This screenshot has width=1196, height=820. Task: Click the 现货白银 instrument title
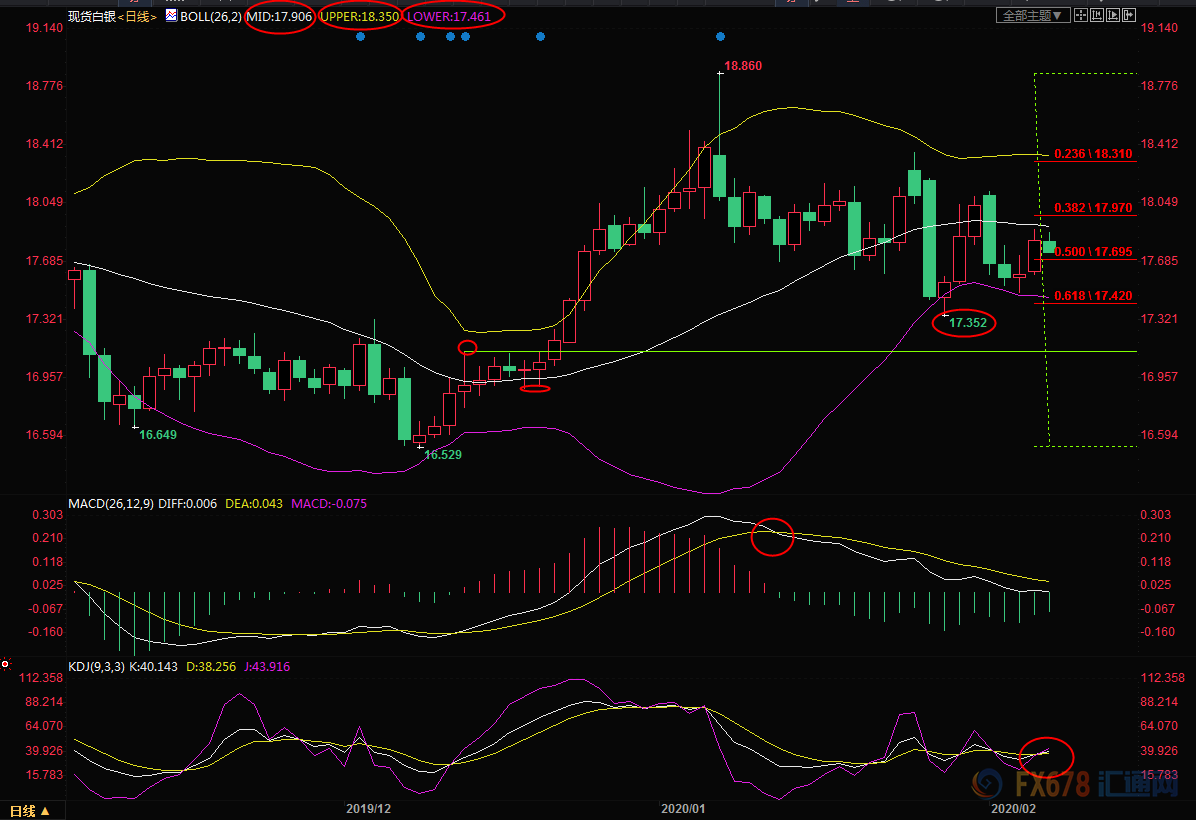click(91, 17)
